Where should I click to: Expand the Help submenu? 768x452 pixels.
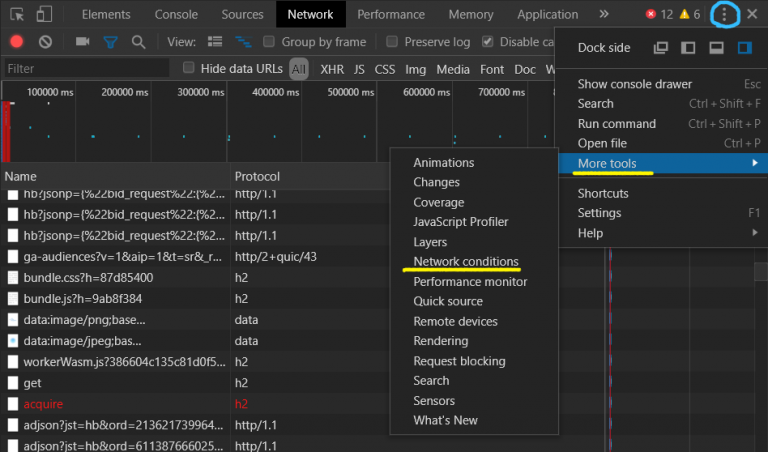click(663, 233)
